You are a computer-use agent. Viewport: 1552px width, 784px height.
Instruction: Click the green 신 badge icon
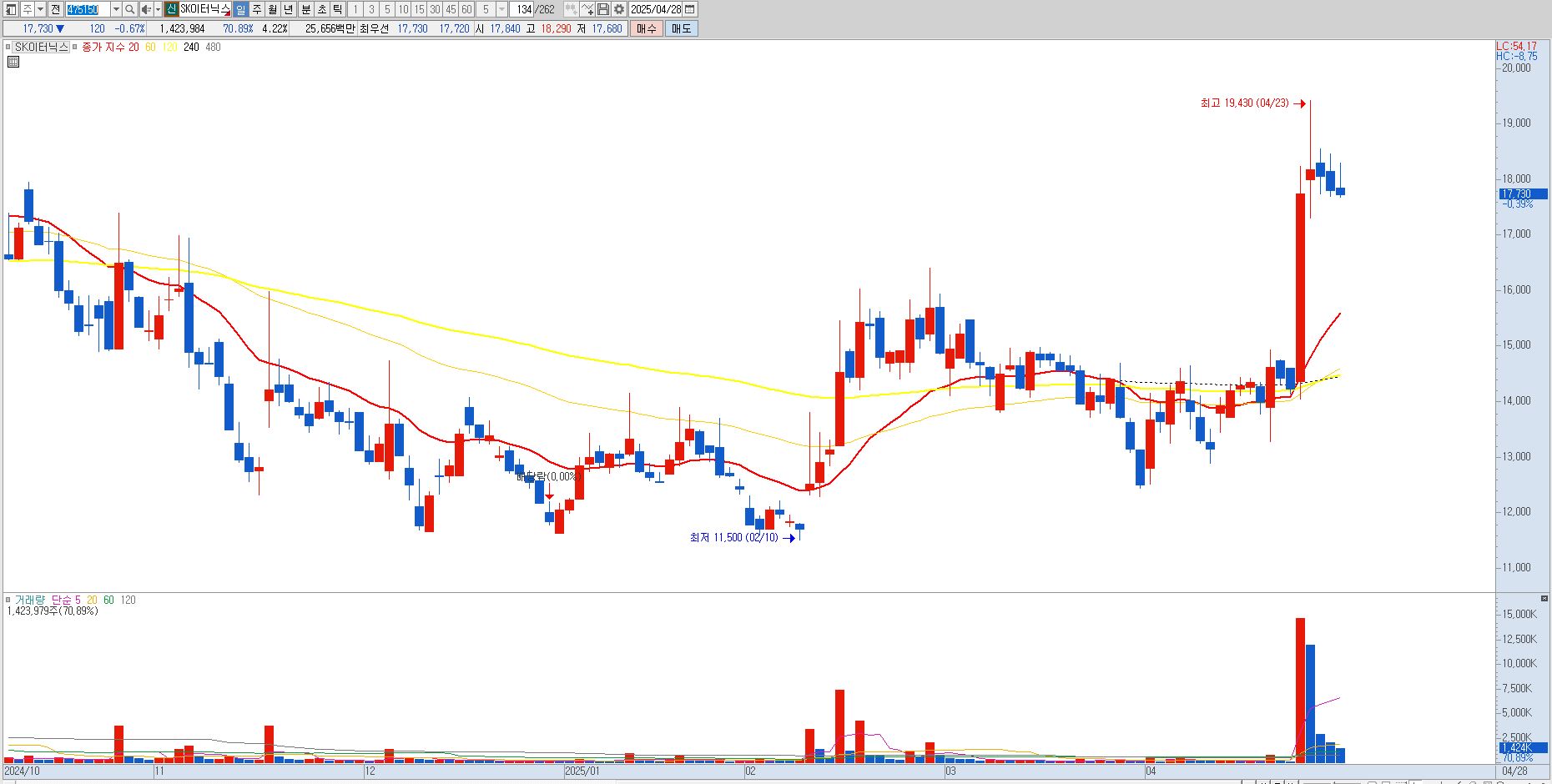click(x=171, y=9)
